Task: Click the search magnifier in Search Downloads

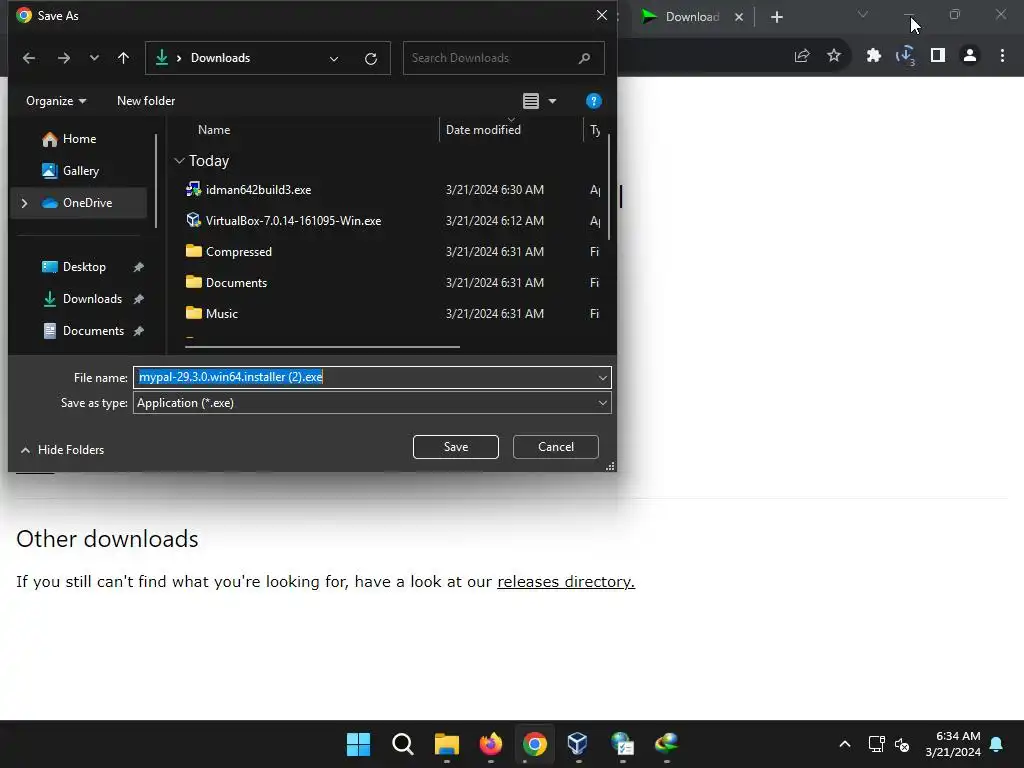Action: click(584, 58)
